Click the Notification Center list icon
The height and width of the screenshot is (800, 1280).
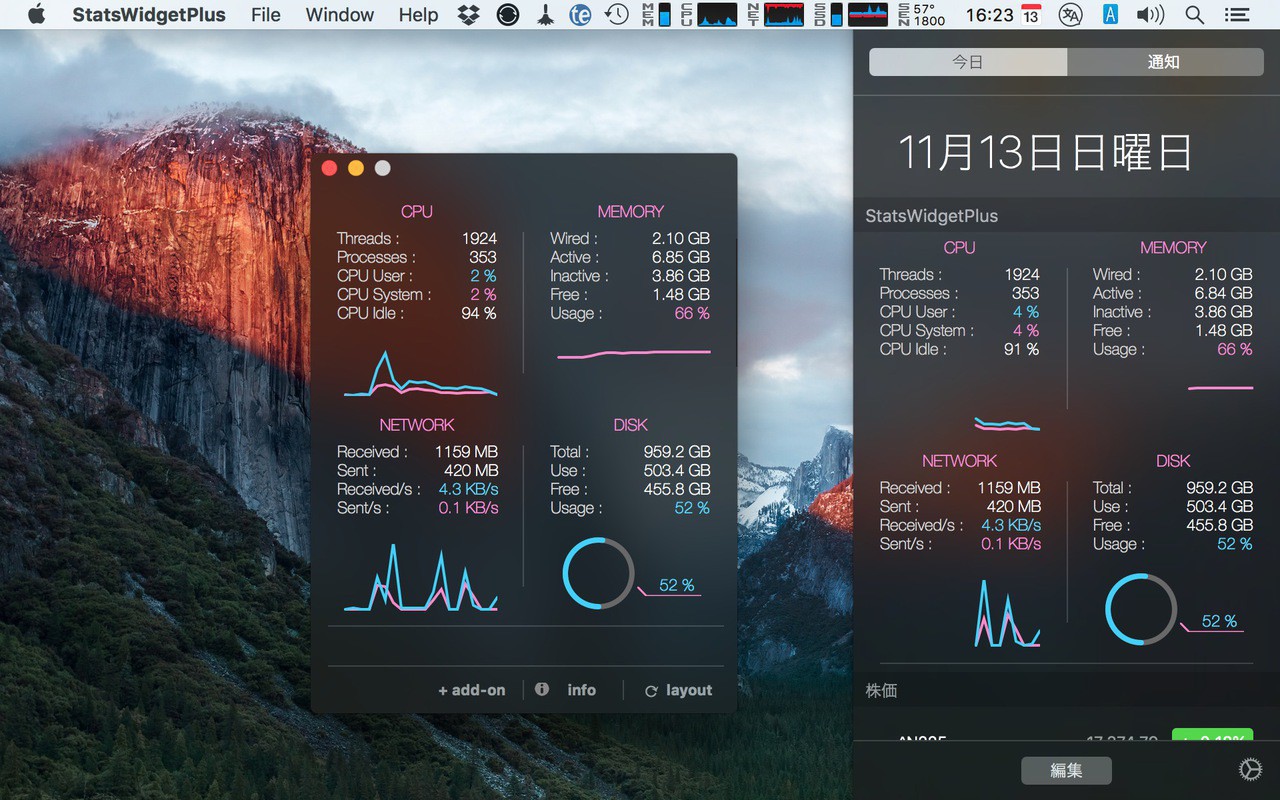click(1237, 15)
